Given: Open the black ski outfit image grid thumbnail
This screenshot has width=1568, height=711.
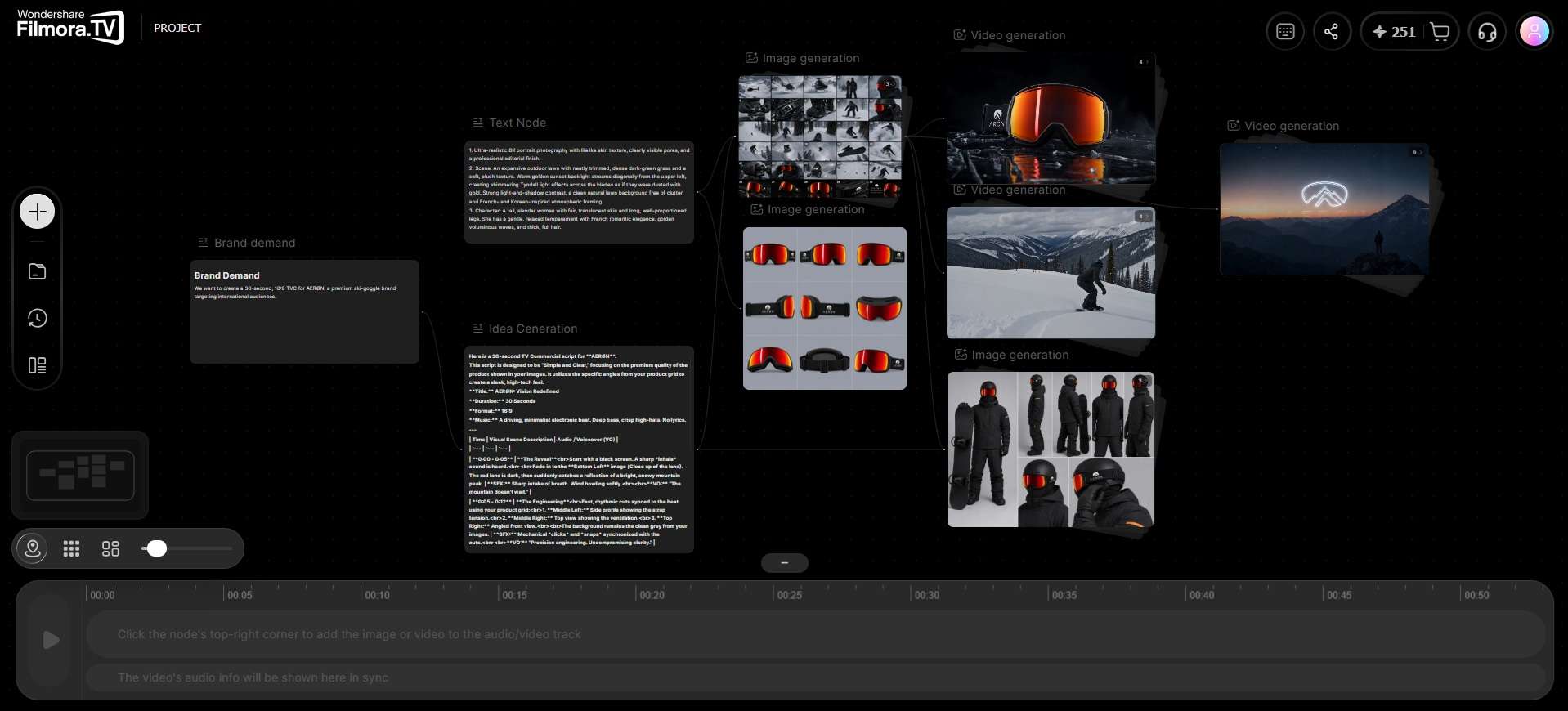Looking at the screenshot, I should [x=1051, y=449].
